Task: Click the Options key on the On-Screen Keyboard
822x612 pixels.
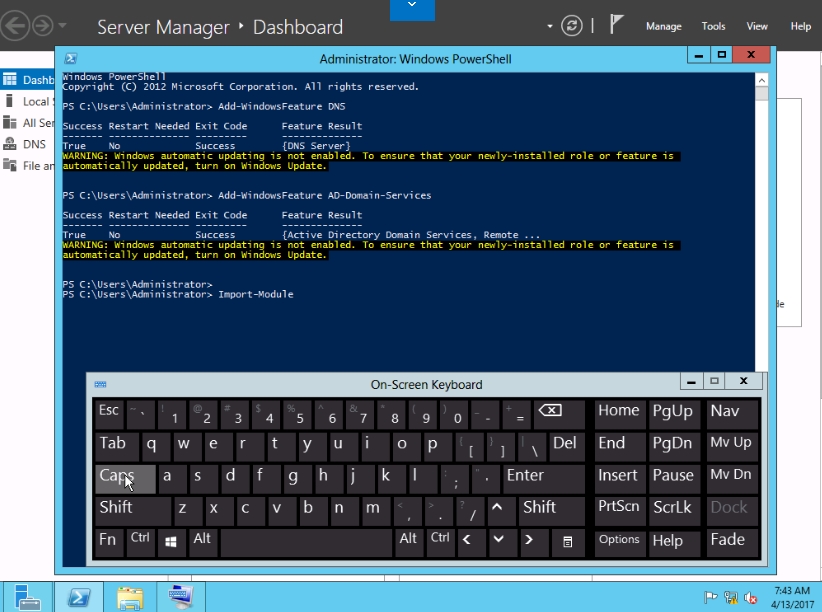Action: 619,541
